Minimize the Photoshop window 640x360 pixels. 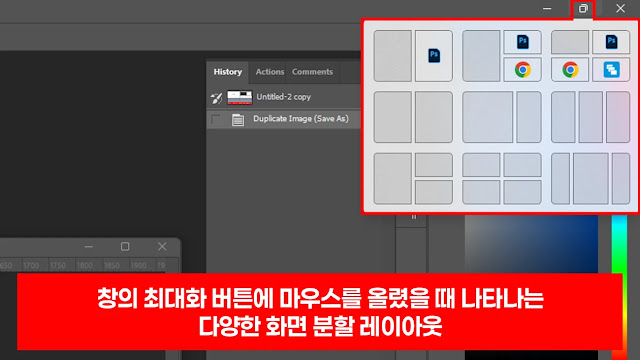click(547, 9)
